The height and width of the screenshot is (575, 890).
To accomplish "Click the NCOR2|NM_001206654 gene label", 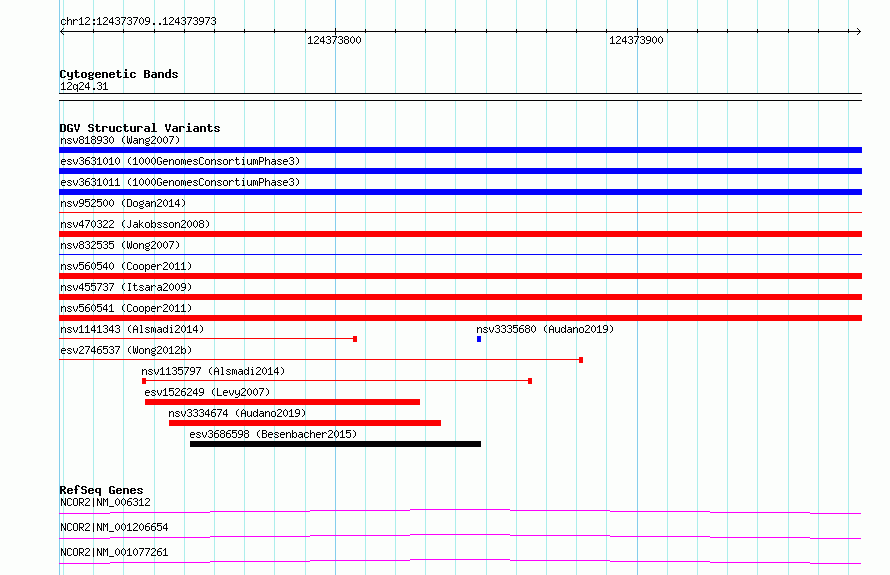I will pyautogui.click(x=114, y=527).
